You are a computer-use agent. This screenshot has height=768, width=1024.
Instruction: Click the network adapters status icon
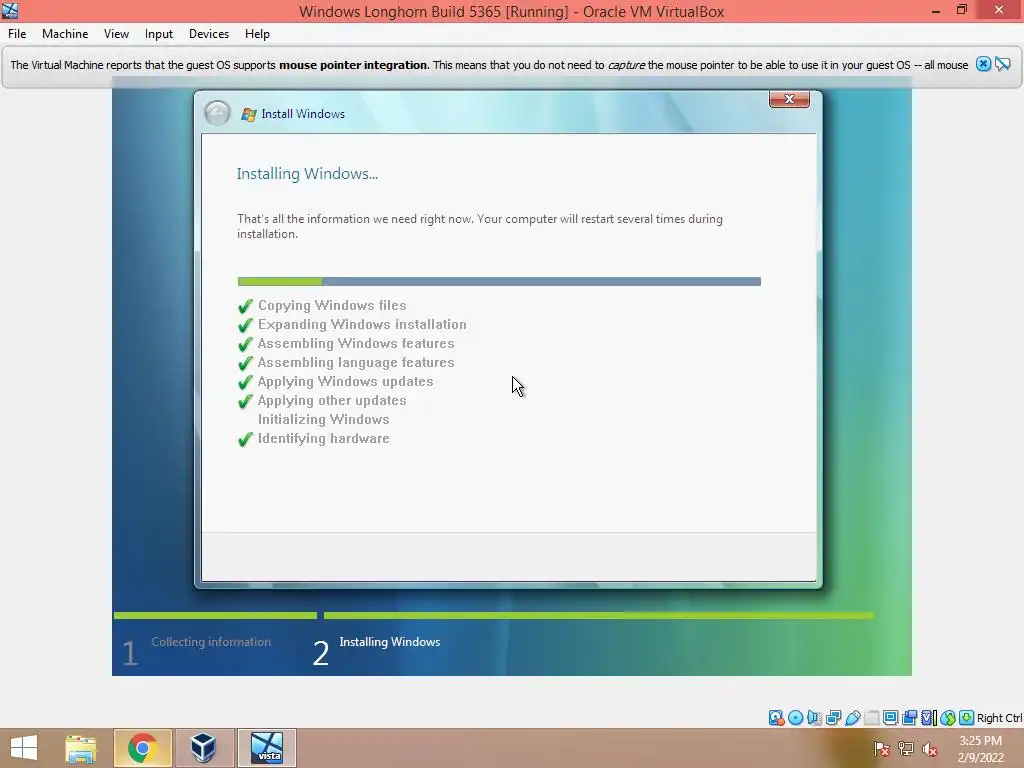click(833, 718)
